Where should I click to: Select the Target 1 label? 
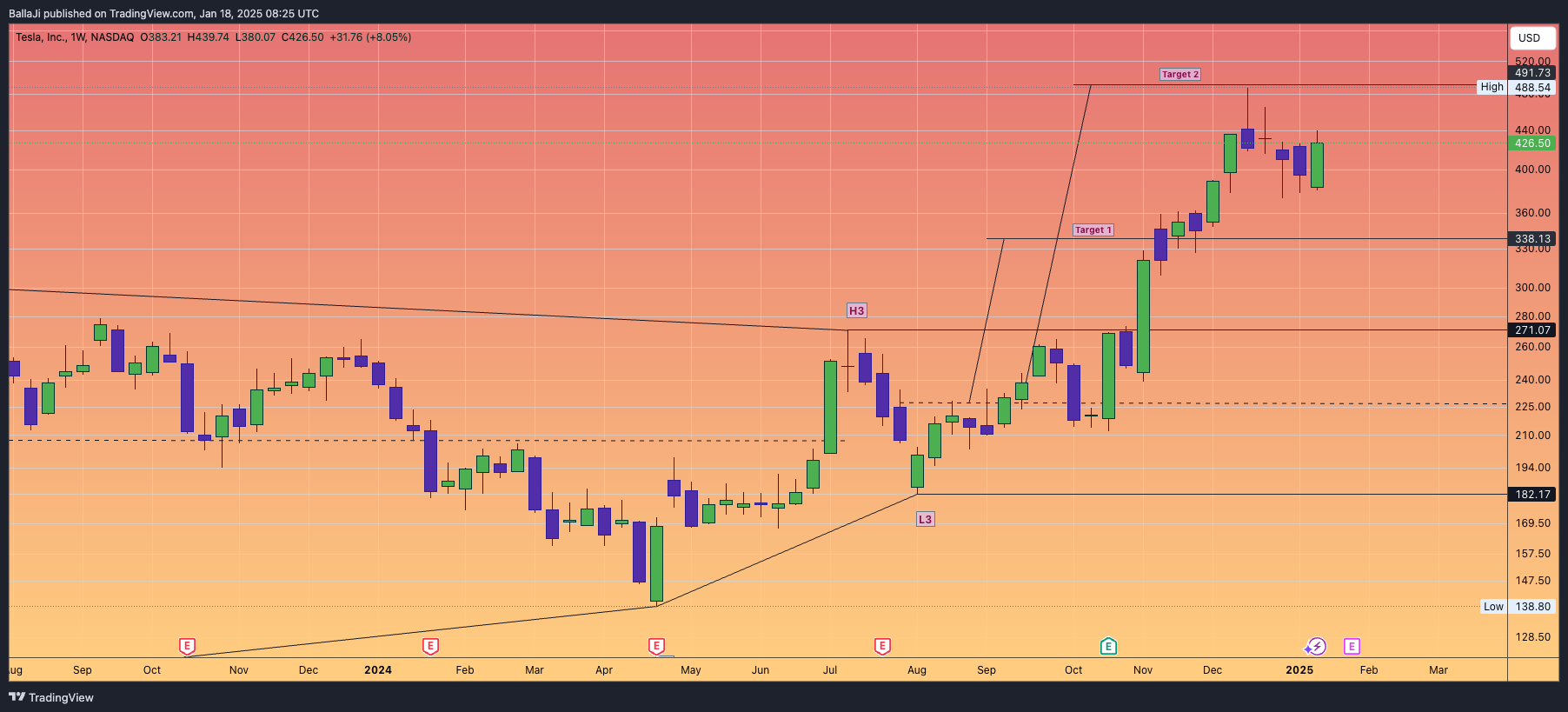click(1093, 230)
